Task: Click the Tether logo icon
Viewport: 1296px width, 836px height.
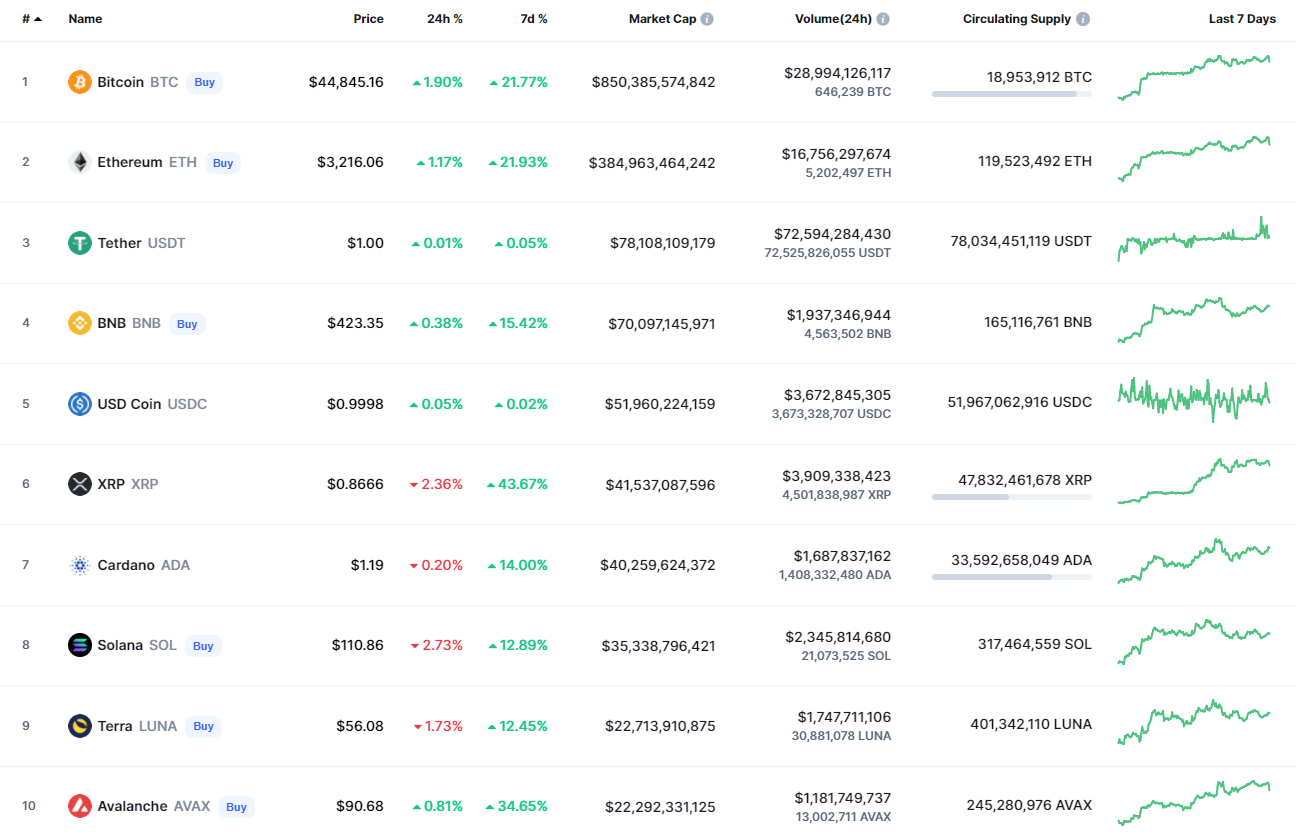Action: (x=80, y=243)
